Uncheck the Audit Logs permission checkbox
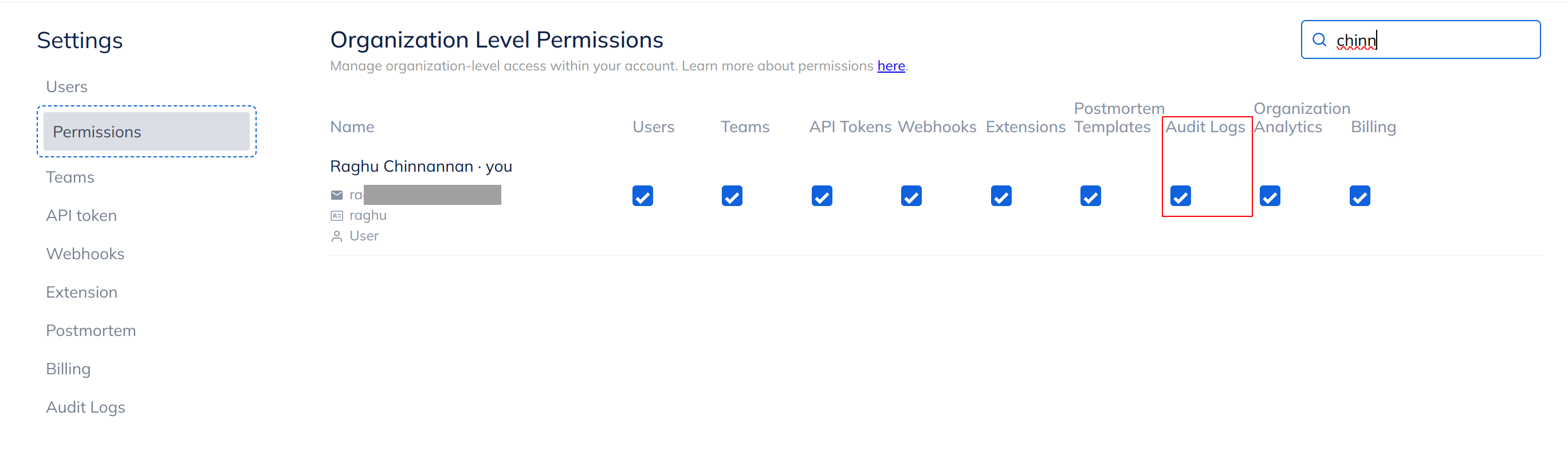This screenshot has width=1568, height=459. tap(1180, 196)
